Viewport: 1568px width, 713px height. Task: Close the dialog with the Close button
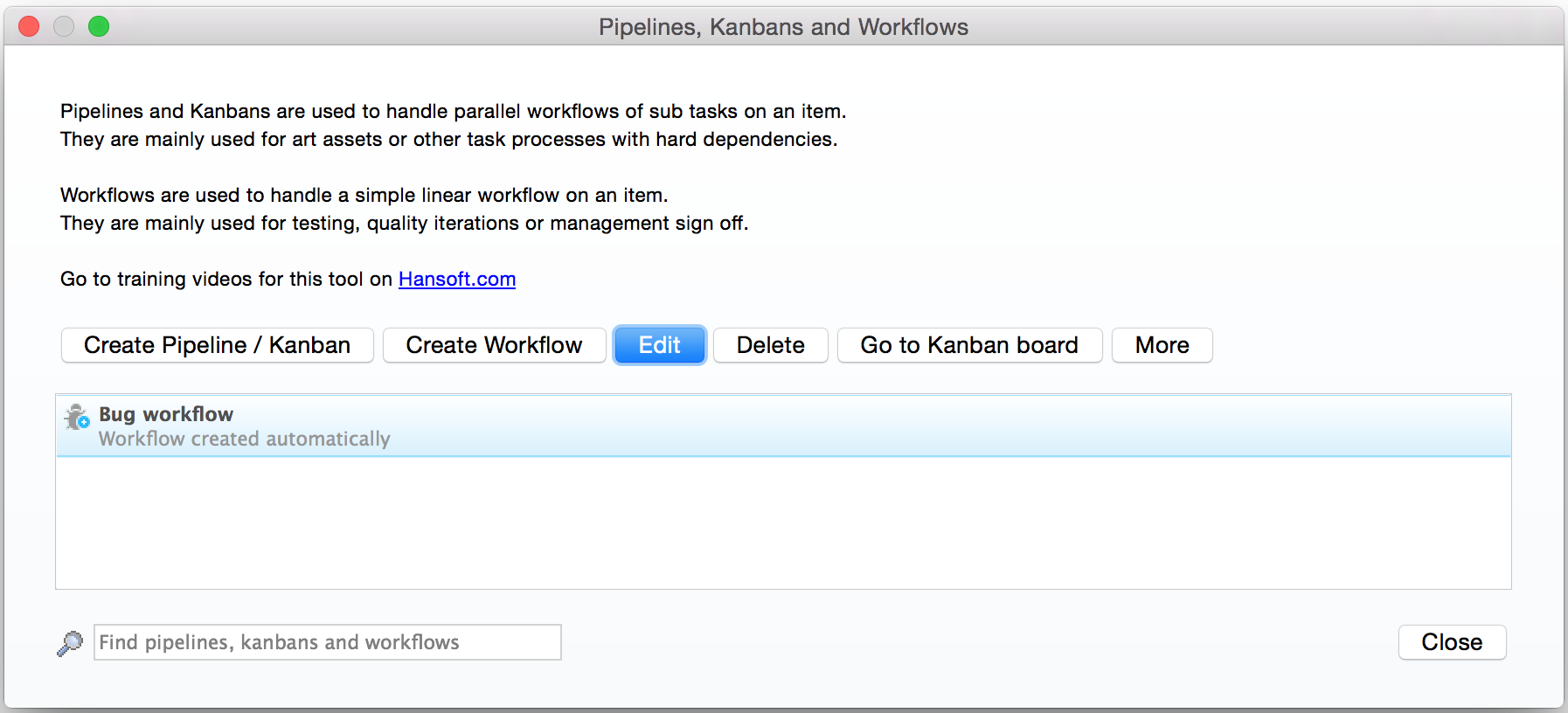click(x=1453, y=642)
